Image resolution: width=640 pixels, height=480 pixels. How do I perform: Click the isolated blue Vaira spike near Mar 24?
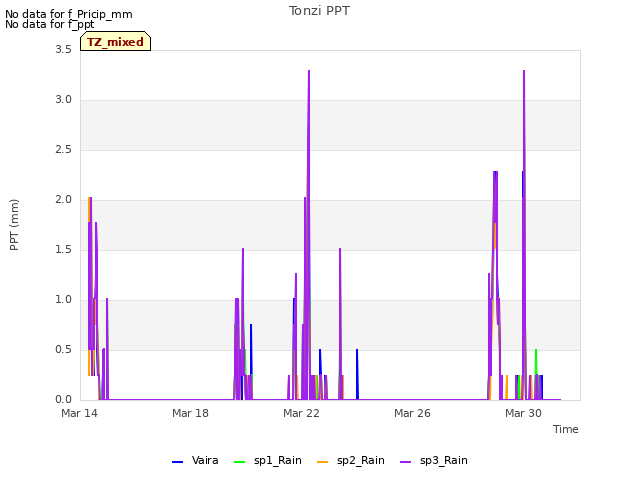pyautogui.click(x=357, y=374)
